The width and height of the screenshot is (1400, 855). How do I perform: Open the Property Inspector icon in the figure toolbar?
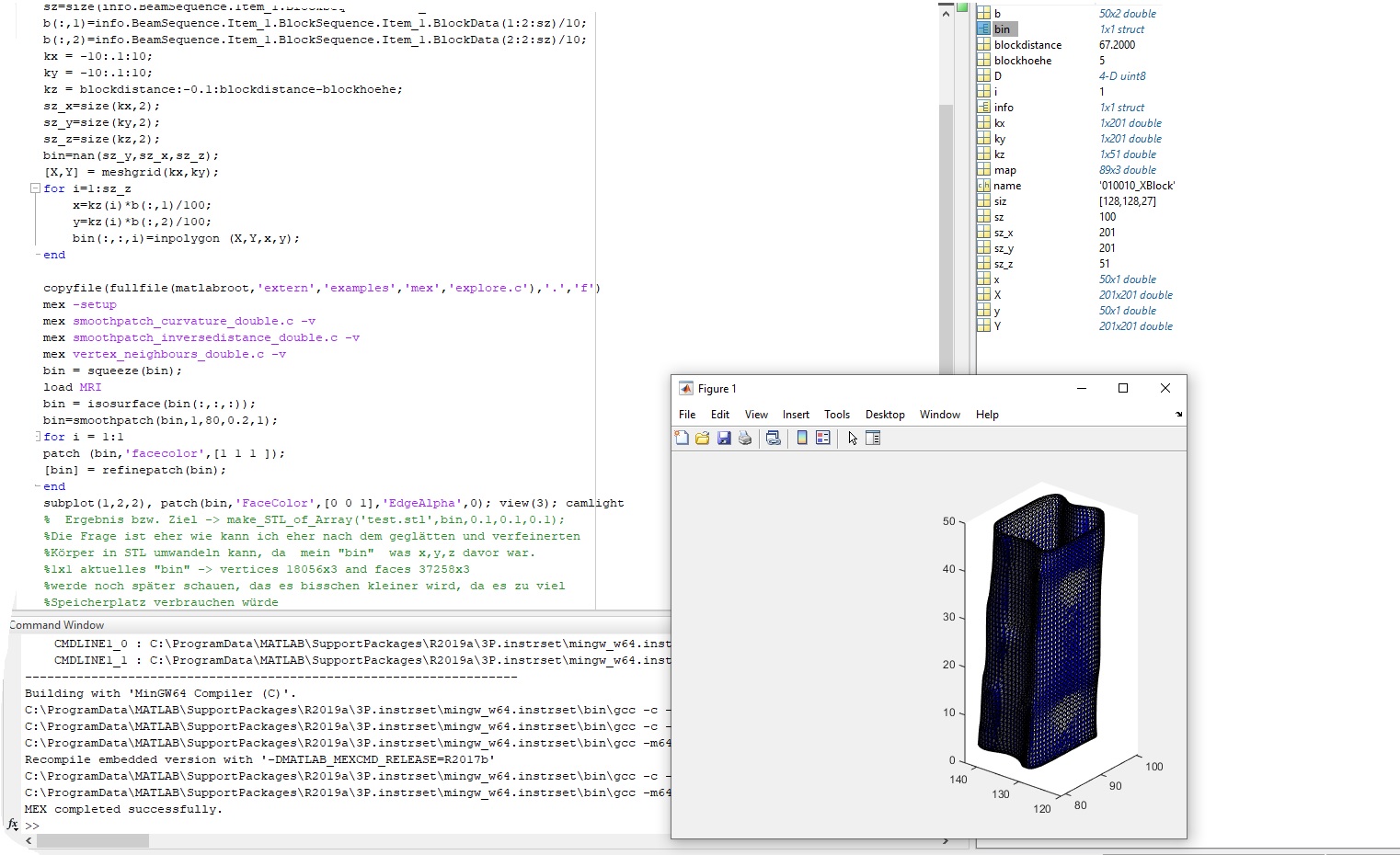pyautogui.click(x=873, y=439)
